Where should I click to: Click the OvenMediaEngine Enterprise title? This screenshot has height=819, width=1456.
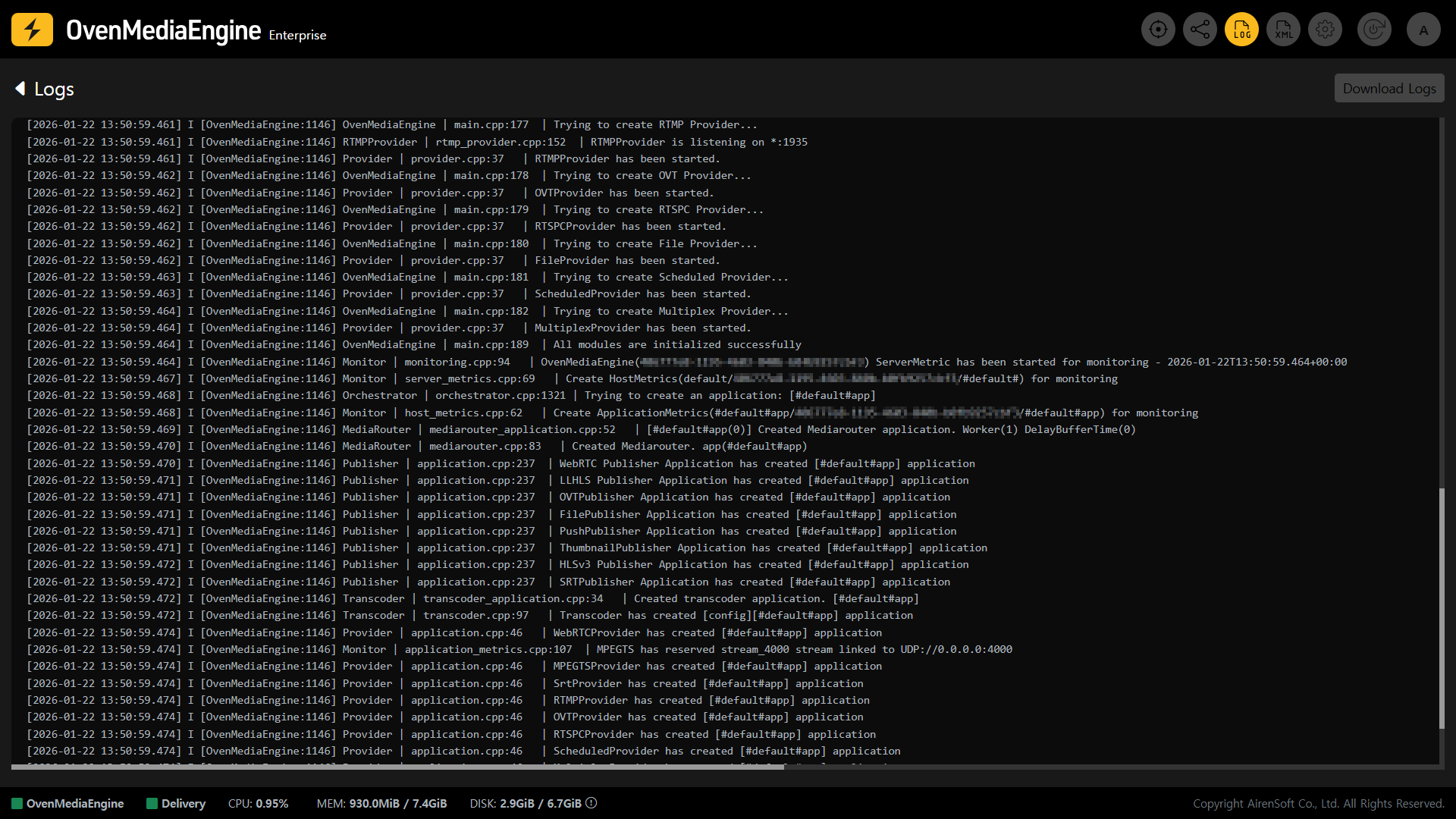tap(196, 31)
